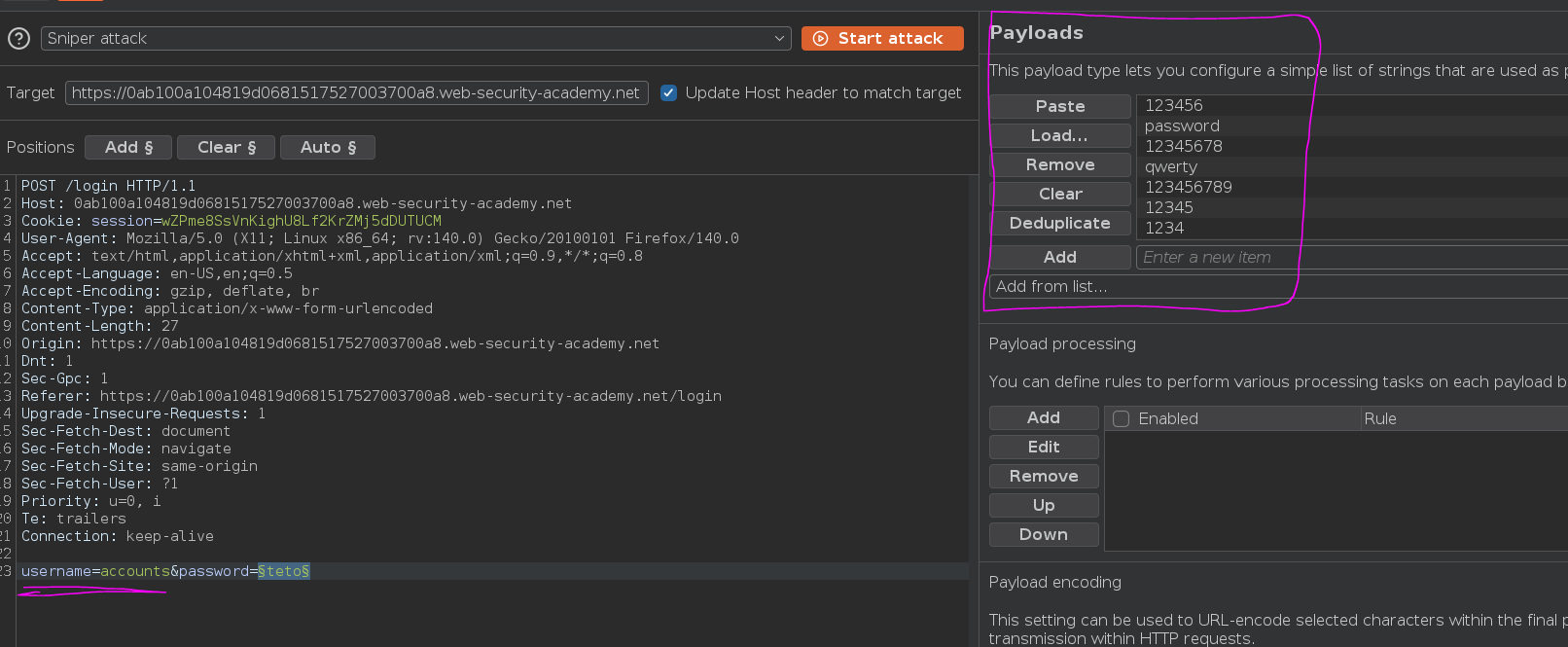Click Remove beside the payload list
This screenshot has height=647, width=1568.
click(1060, 165)
